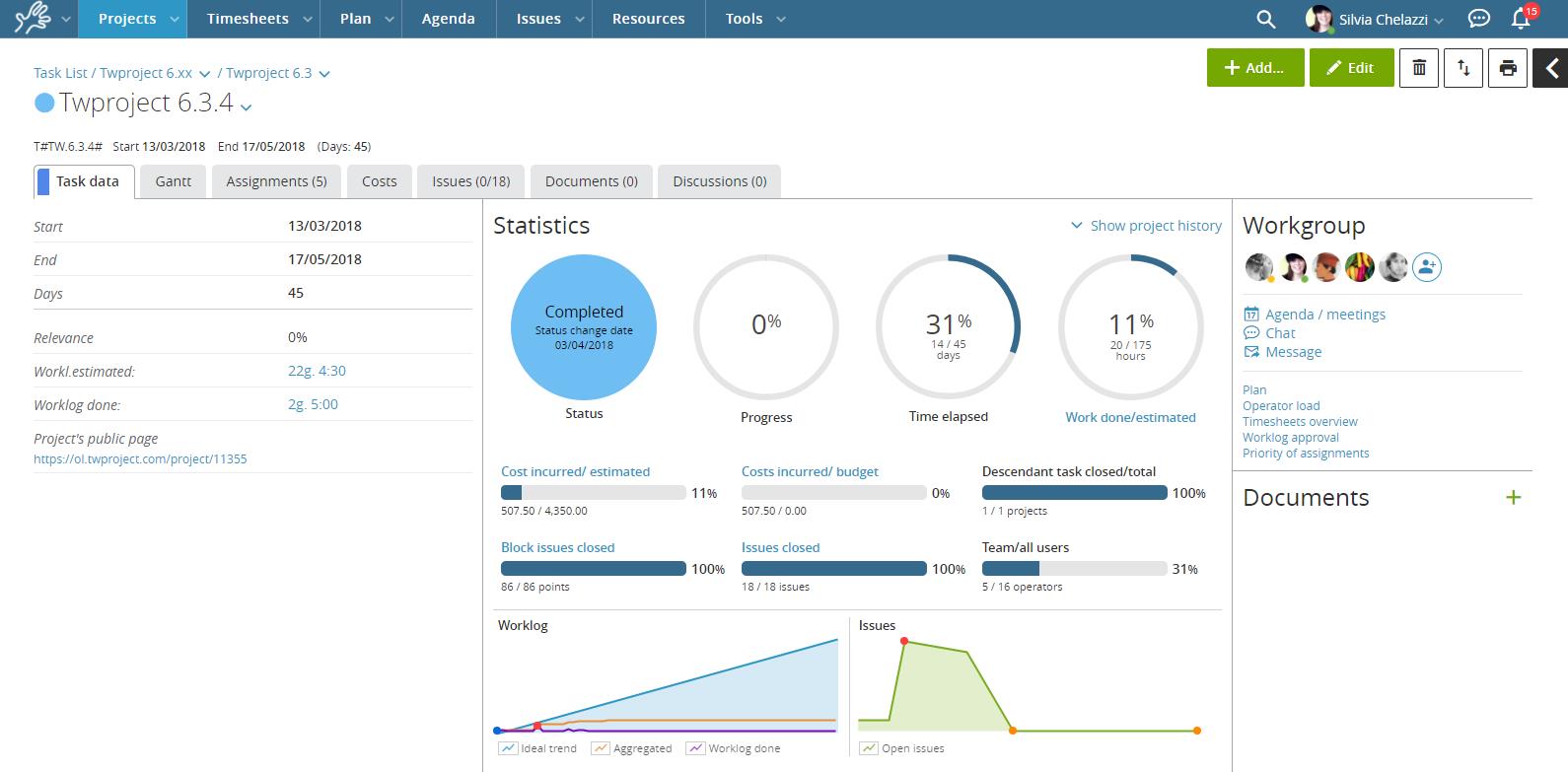This screenshot has width=1568, height=772.
Task: Toggle Open issues legend checkbox
Action: tap(868, 748)
